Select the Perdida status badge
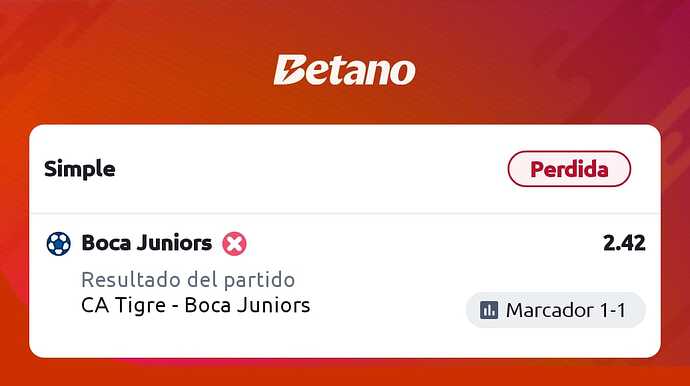Viewport: 690px width, 386px height. [x=569, y=169]
